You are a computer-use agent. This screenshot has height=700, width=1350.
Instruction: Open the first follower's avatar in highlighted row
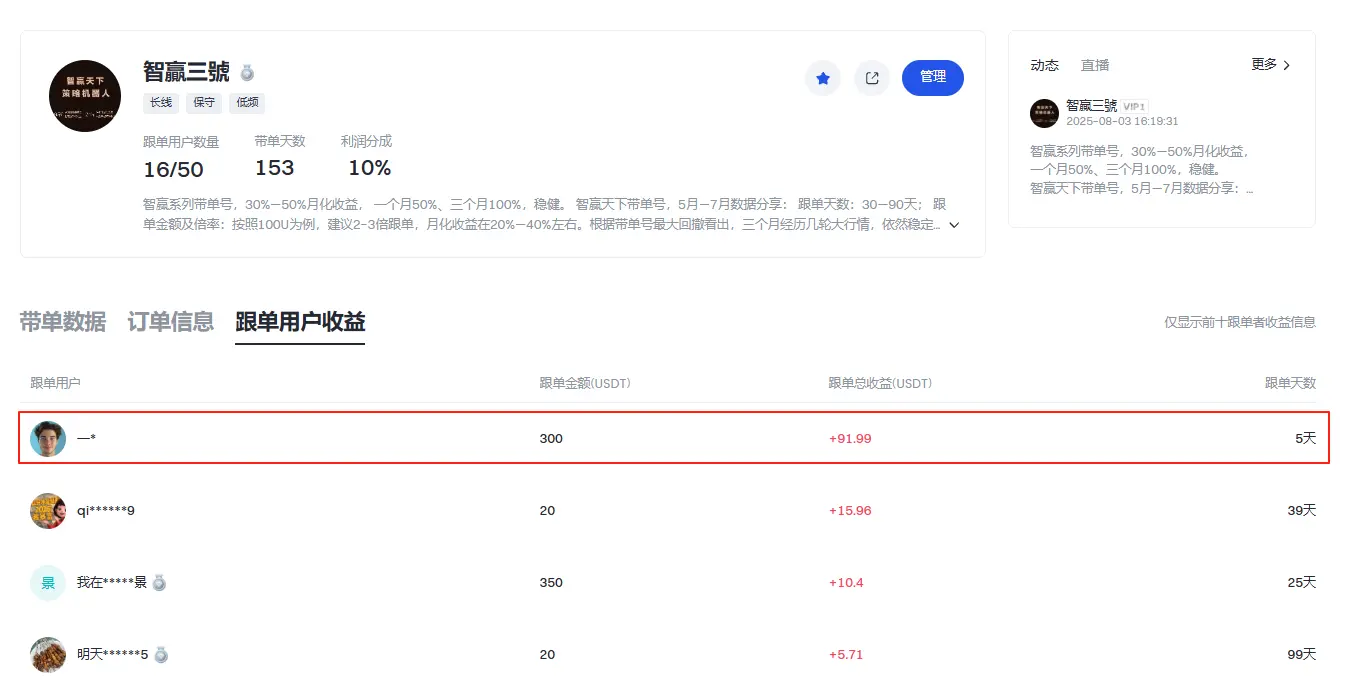coord(48,439)
